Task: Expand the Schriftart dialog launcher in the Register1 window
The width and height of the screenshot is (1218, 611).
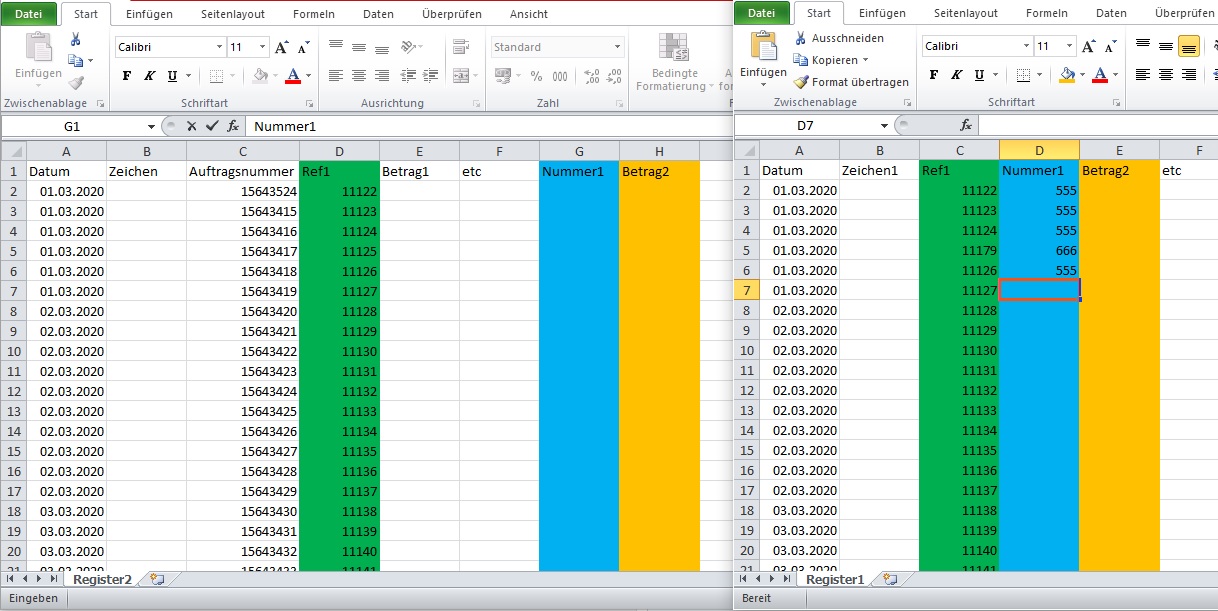Action: click(x=1115, y=103)
